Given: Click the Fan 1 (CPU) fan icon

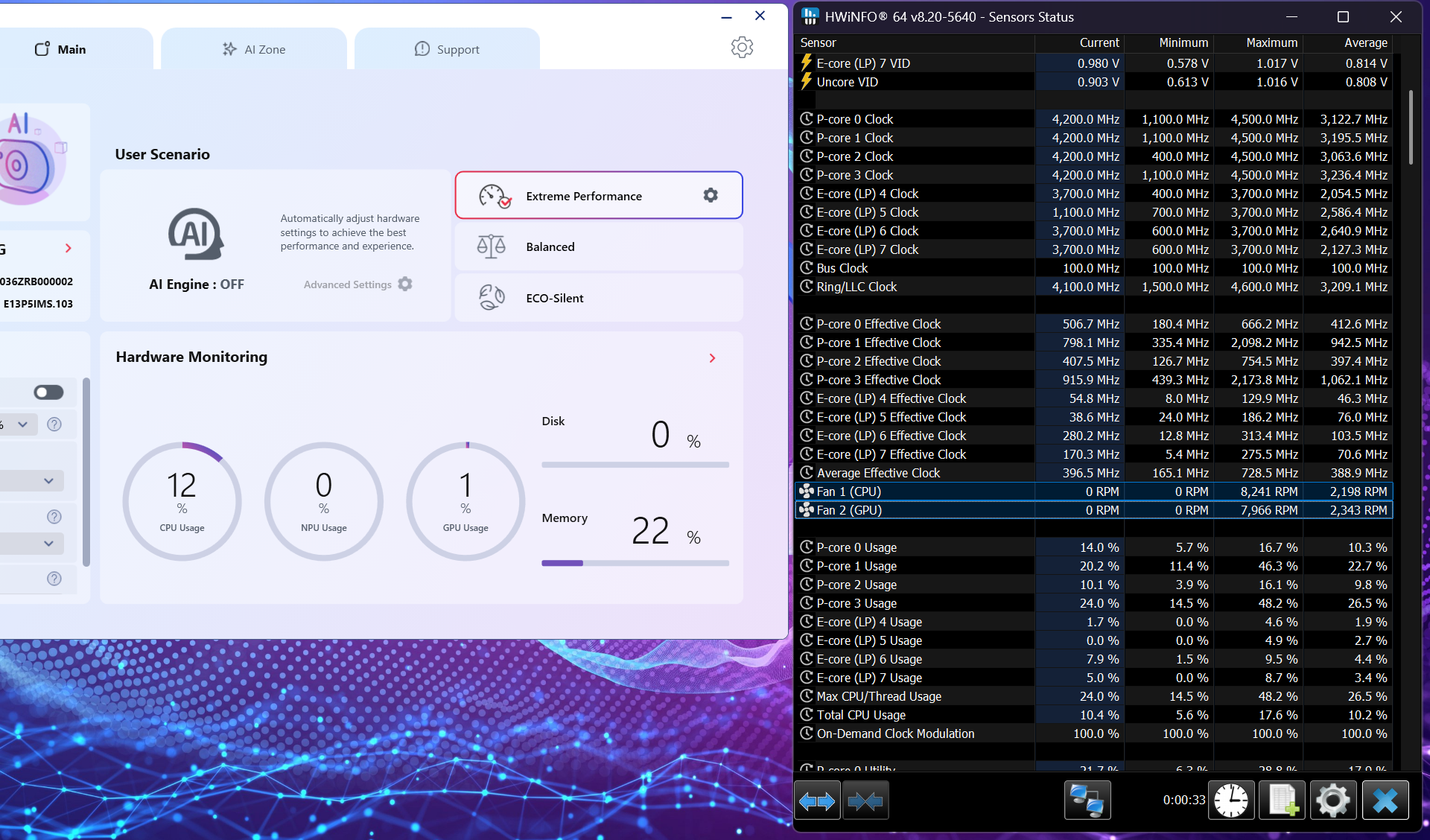Looking at the screenshot, I should coord(807,491).
